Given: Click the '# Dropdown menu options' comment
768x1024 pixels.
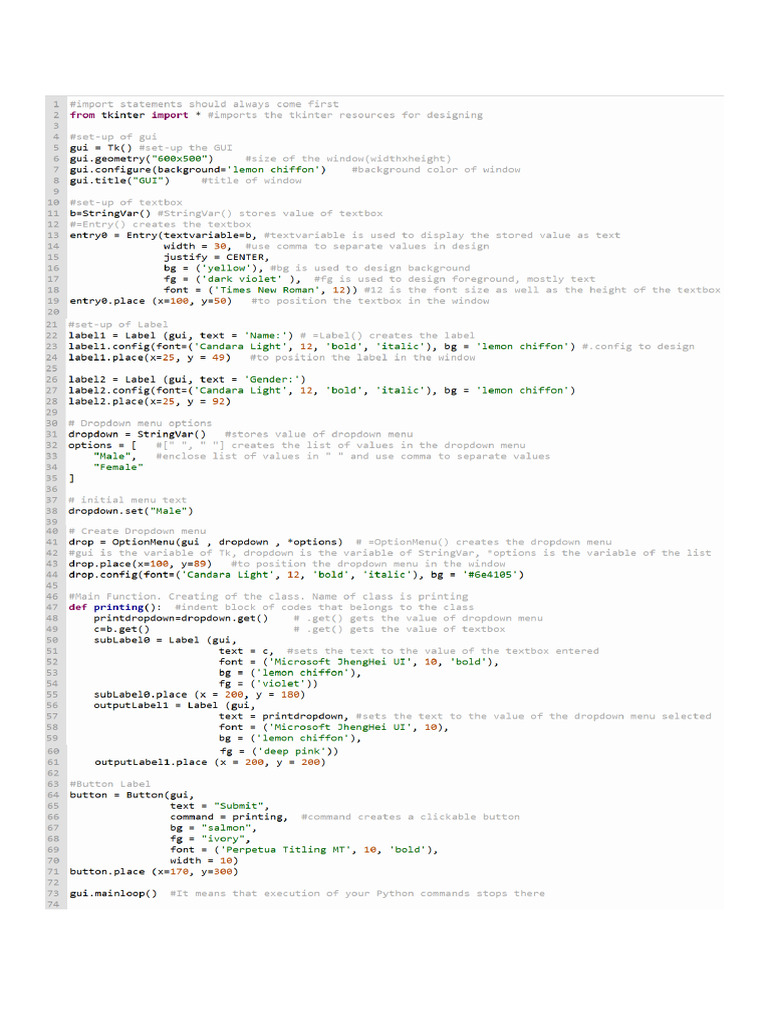Looking at the screenshot, I should pyautogui.click(x=140, y=423).
